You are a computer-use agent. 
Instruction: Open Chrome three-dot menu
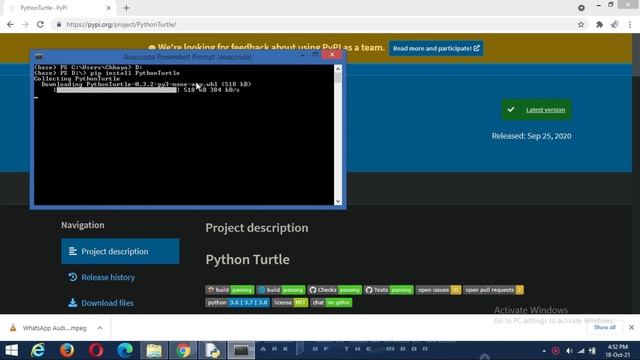coord(630,24)
